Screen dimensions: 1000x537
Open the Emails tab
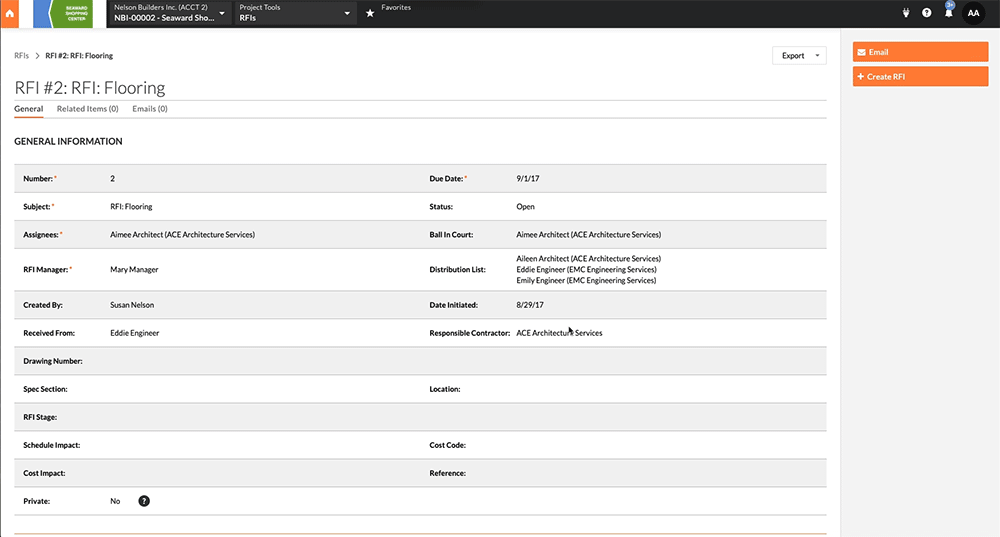point(150,109)
